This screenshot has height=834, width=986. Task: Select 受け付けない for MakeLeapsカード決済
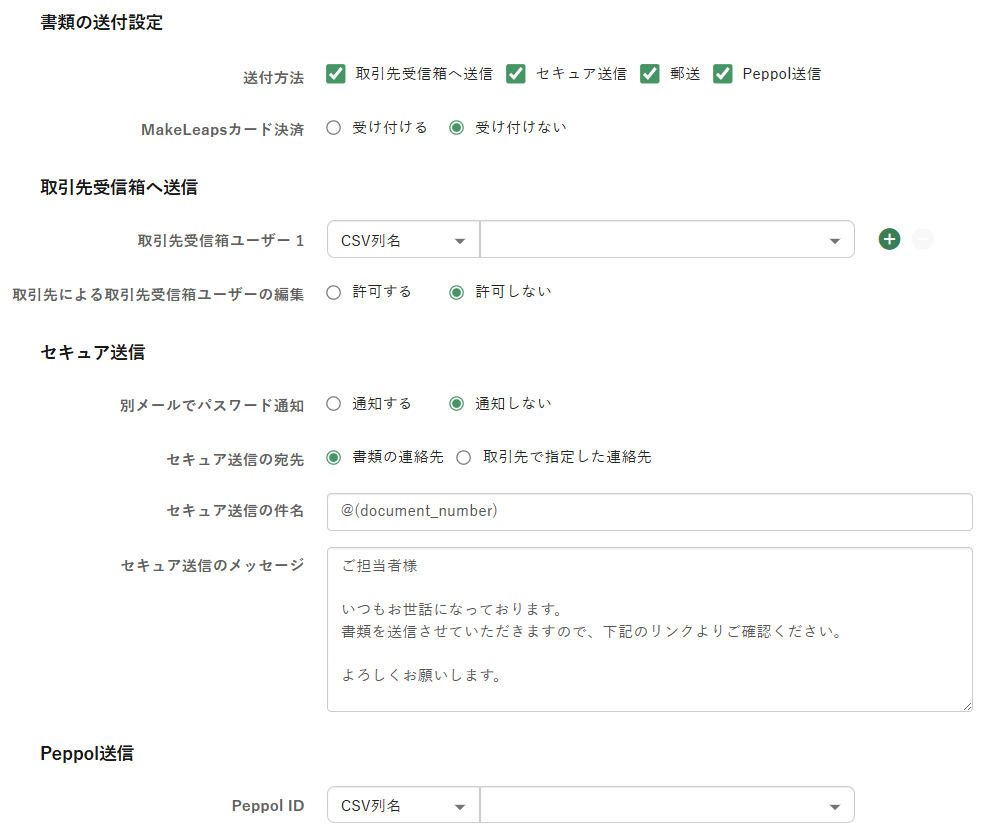457,128
